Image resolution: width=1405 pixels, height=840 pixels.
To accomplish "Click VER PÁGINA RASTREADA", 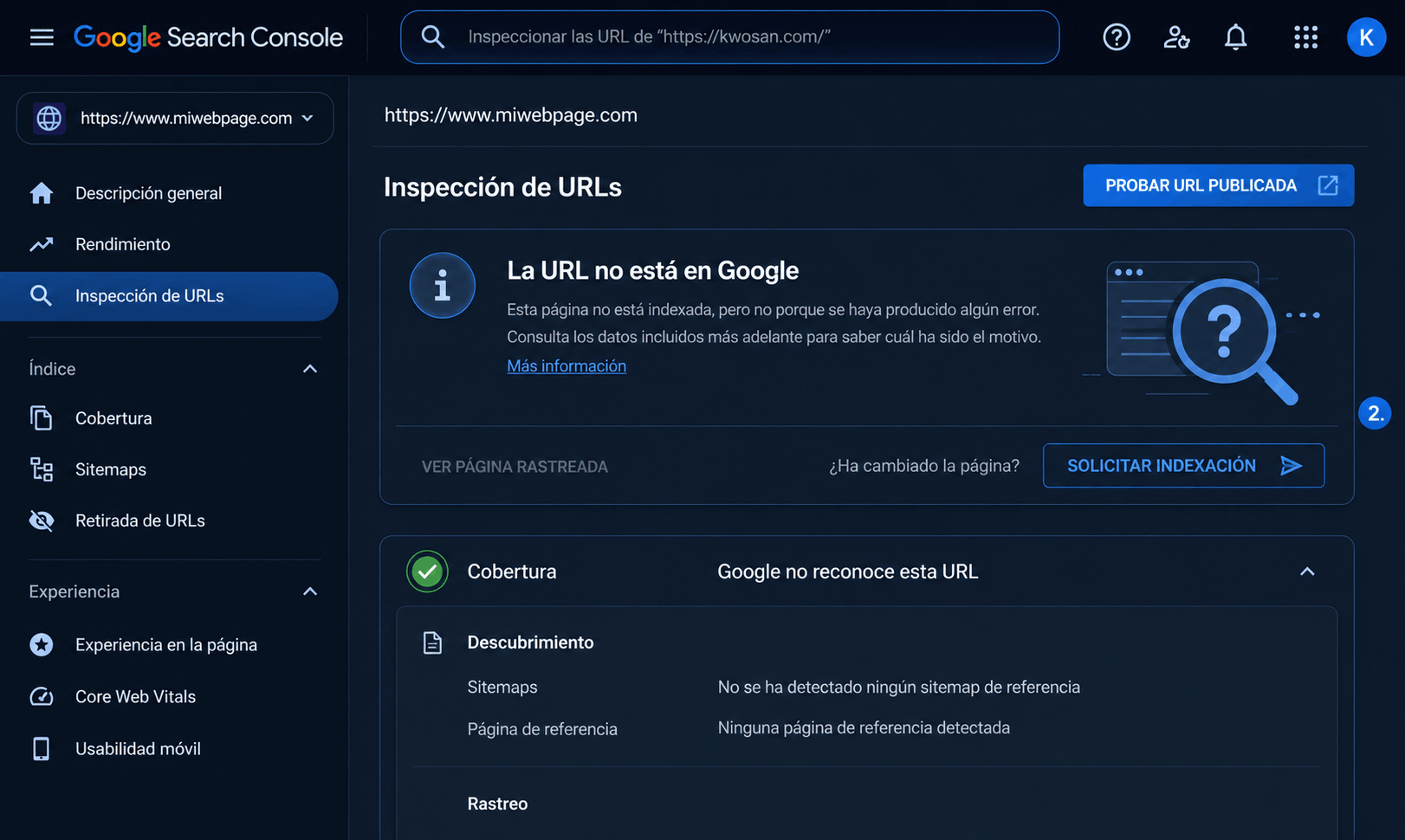I will (x=515, y=467).
